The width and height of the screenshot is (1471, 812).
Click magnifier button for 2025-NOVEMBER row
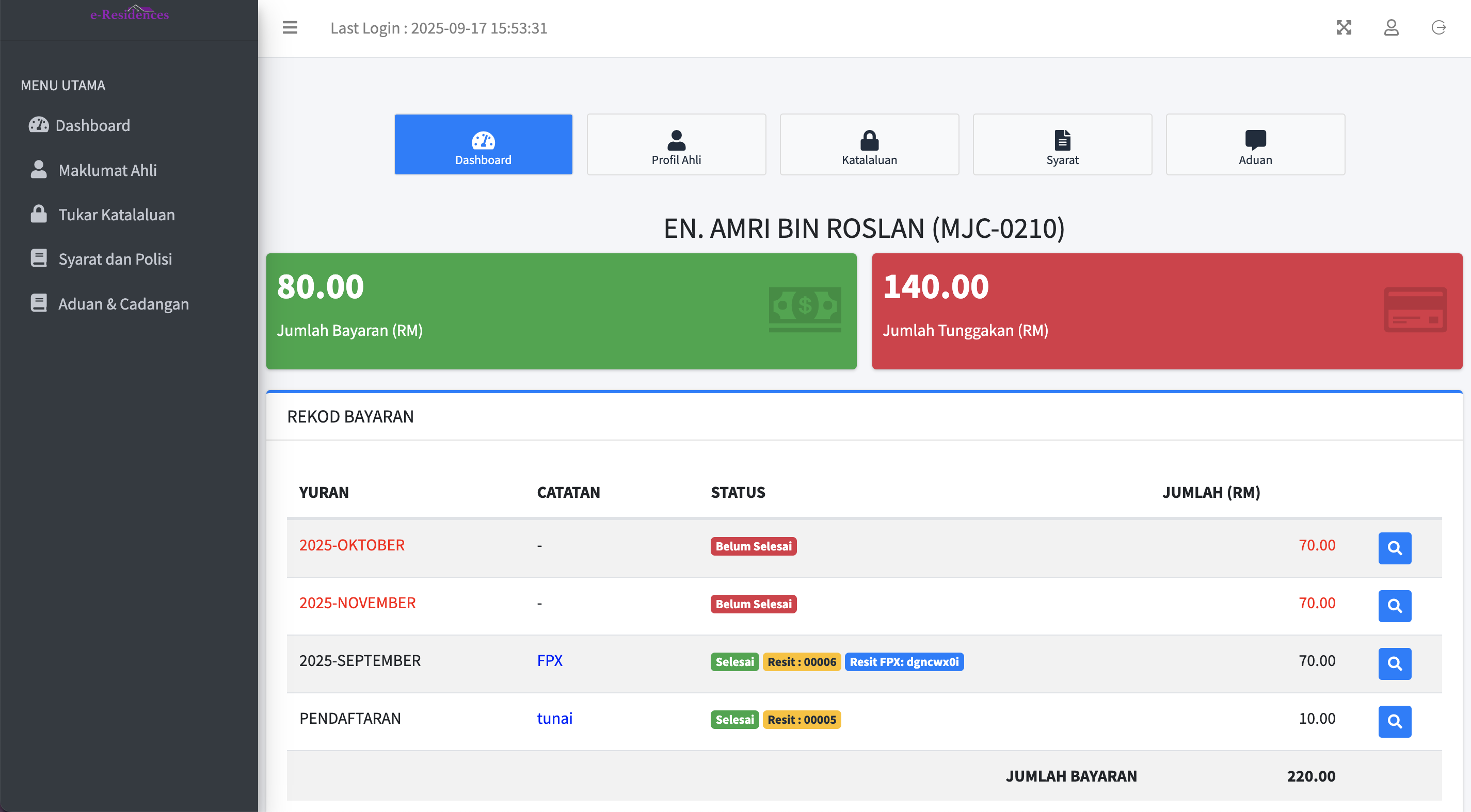(x=1394, y=606)
